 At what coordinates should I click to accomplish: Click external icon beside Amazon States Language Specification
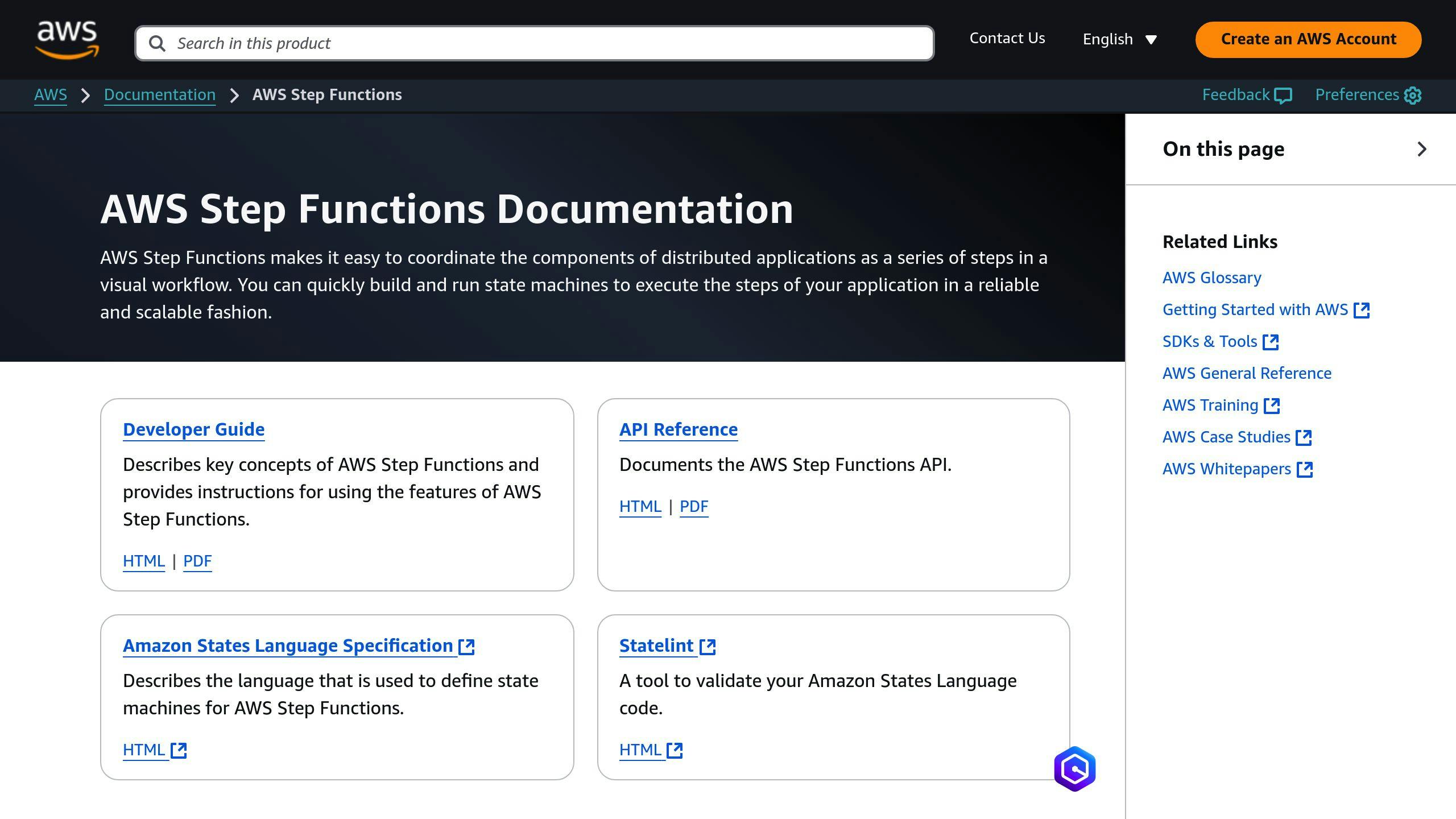point(466,647)
